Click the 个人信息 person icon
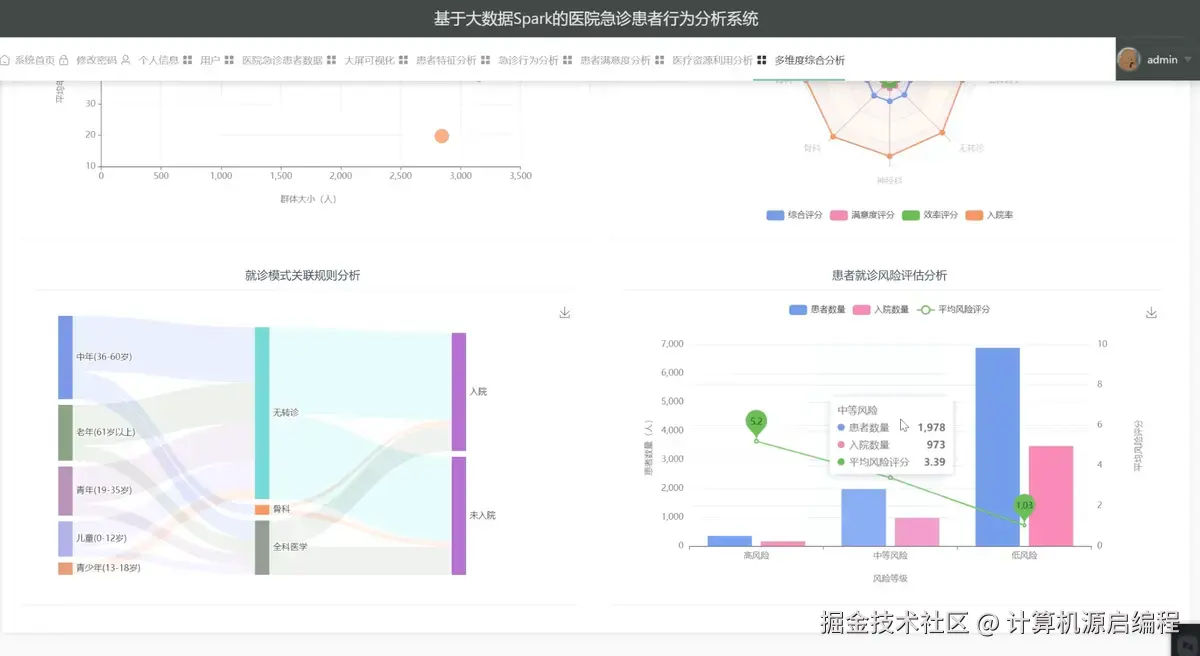Image resolution: width=1200 pixels, height=656 pixels. [x=126, y=59]
